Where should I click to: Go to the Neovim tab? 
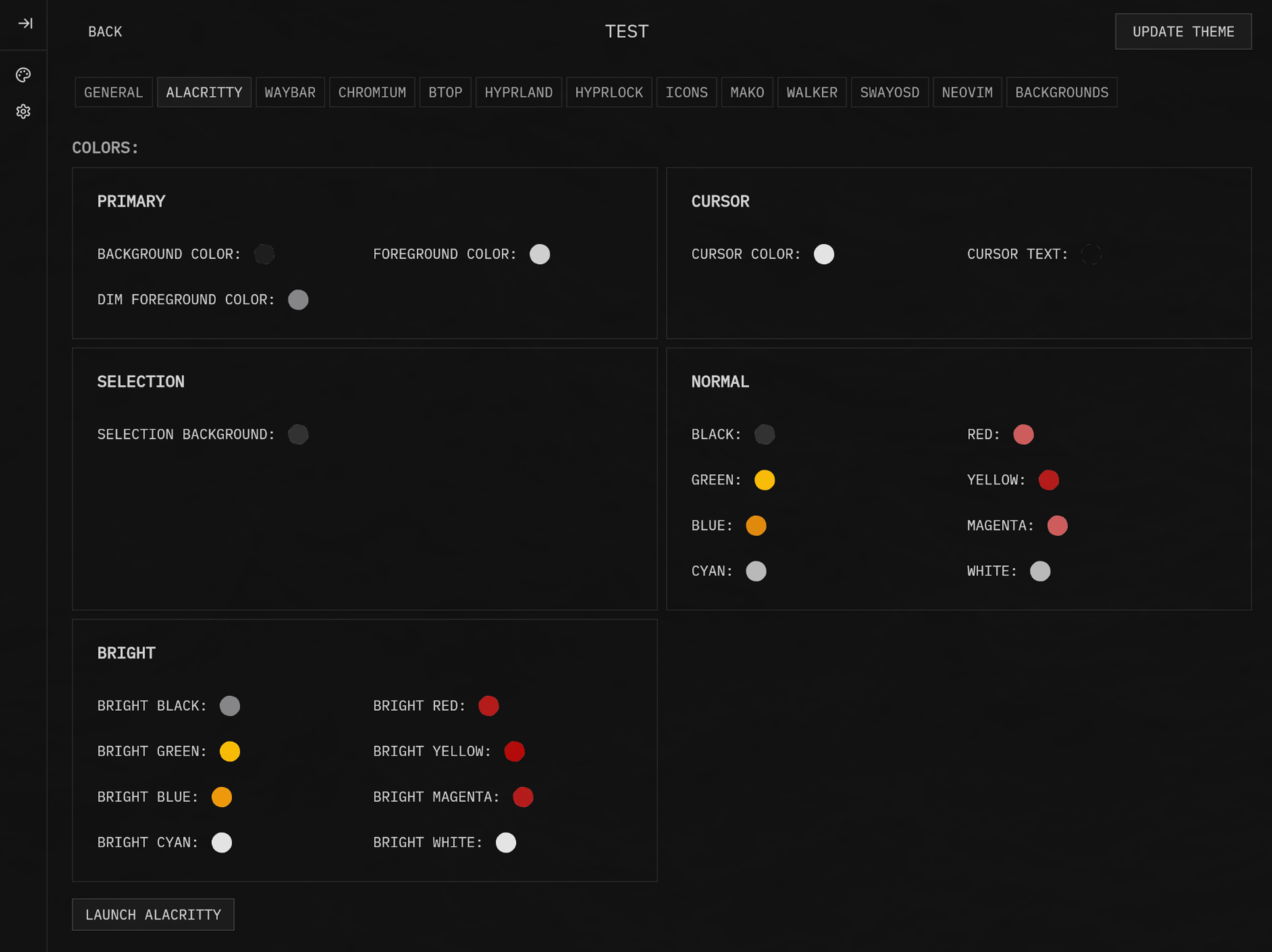967,92
